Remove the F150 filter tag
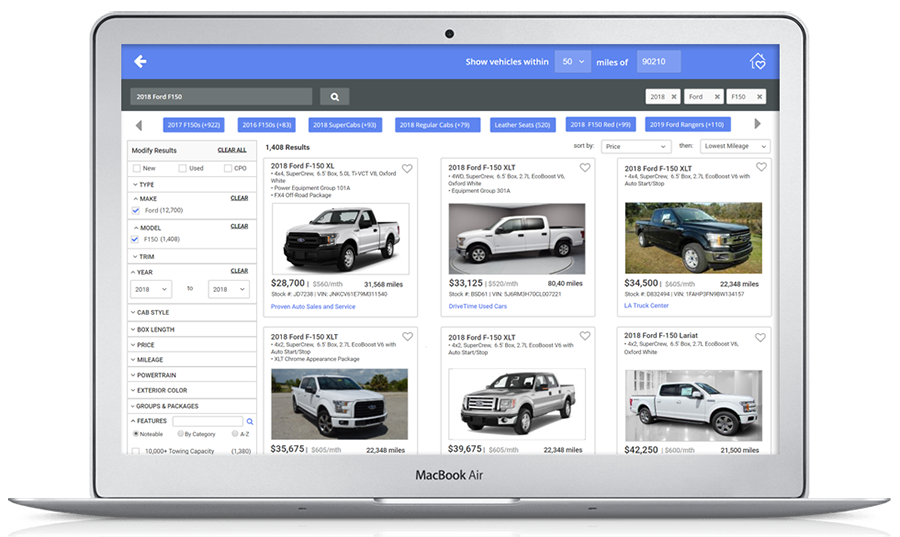Viewport: 900px width, 537px height. [x=759, y=97]
